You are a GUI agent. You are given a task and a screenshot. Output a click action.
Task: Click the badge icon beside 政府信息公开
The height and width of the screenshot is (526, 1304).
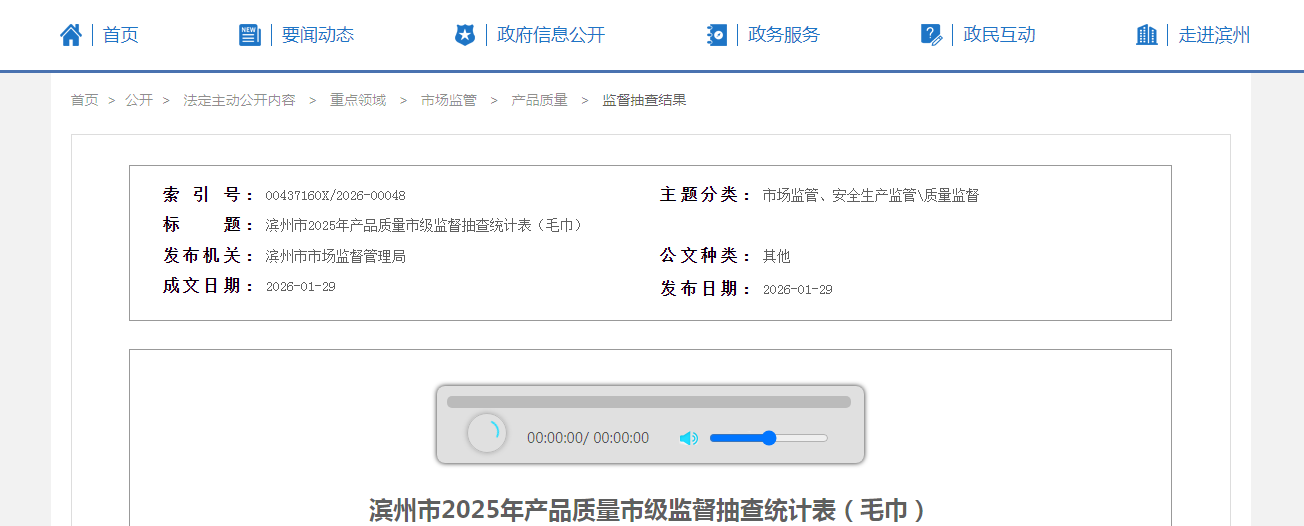coord(465,35)
